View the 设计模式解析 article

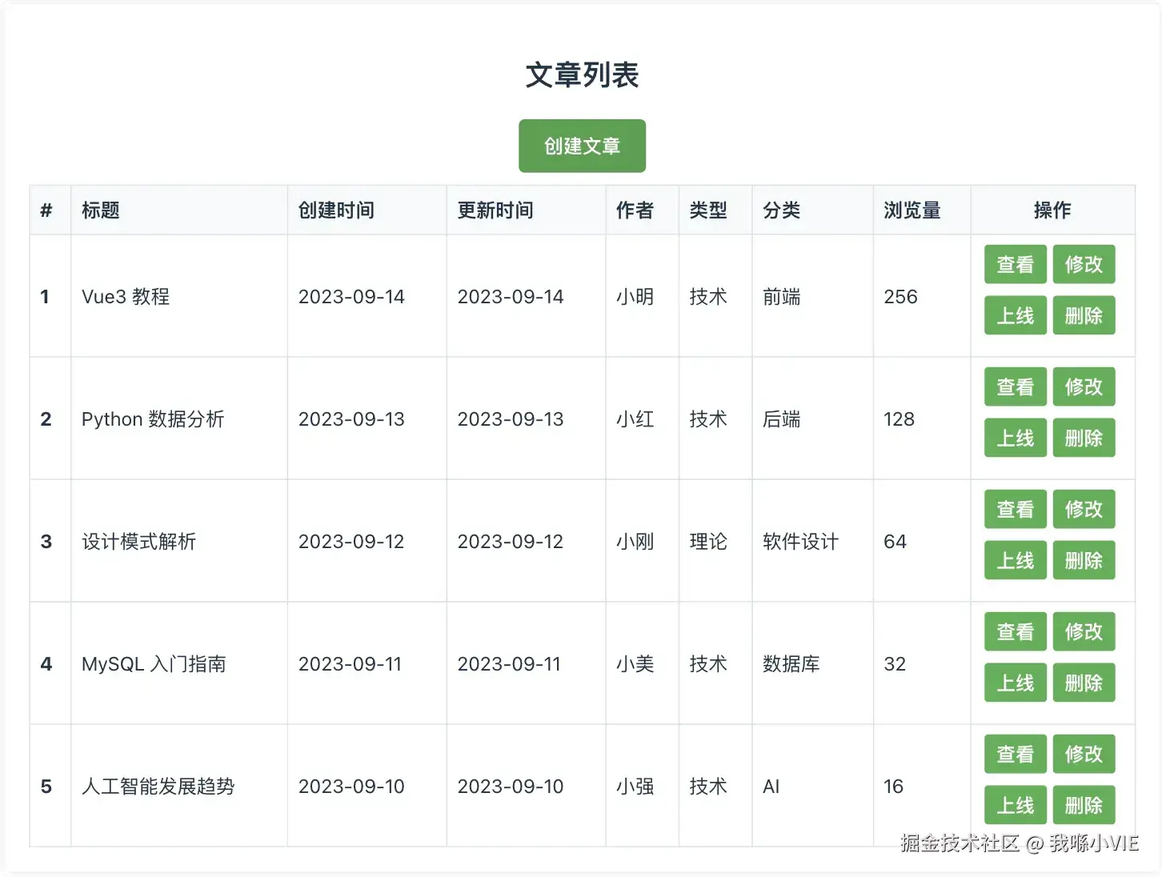click(x=1015, y=509)
